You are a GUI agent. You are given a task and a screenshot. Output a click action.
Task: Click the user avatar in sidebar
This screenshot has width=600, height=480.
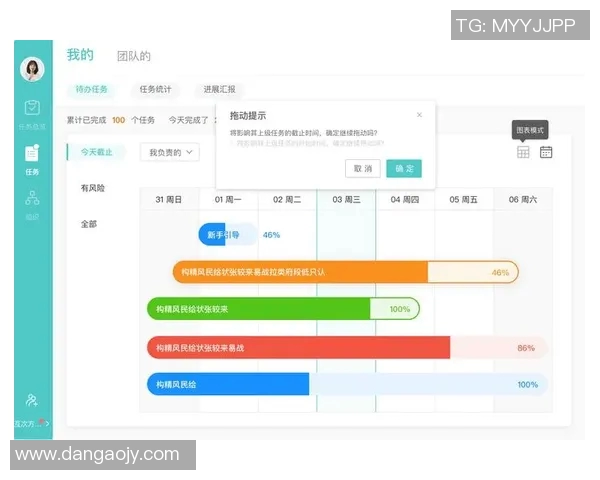pos(32,69)
